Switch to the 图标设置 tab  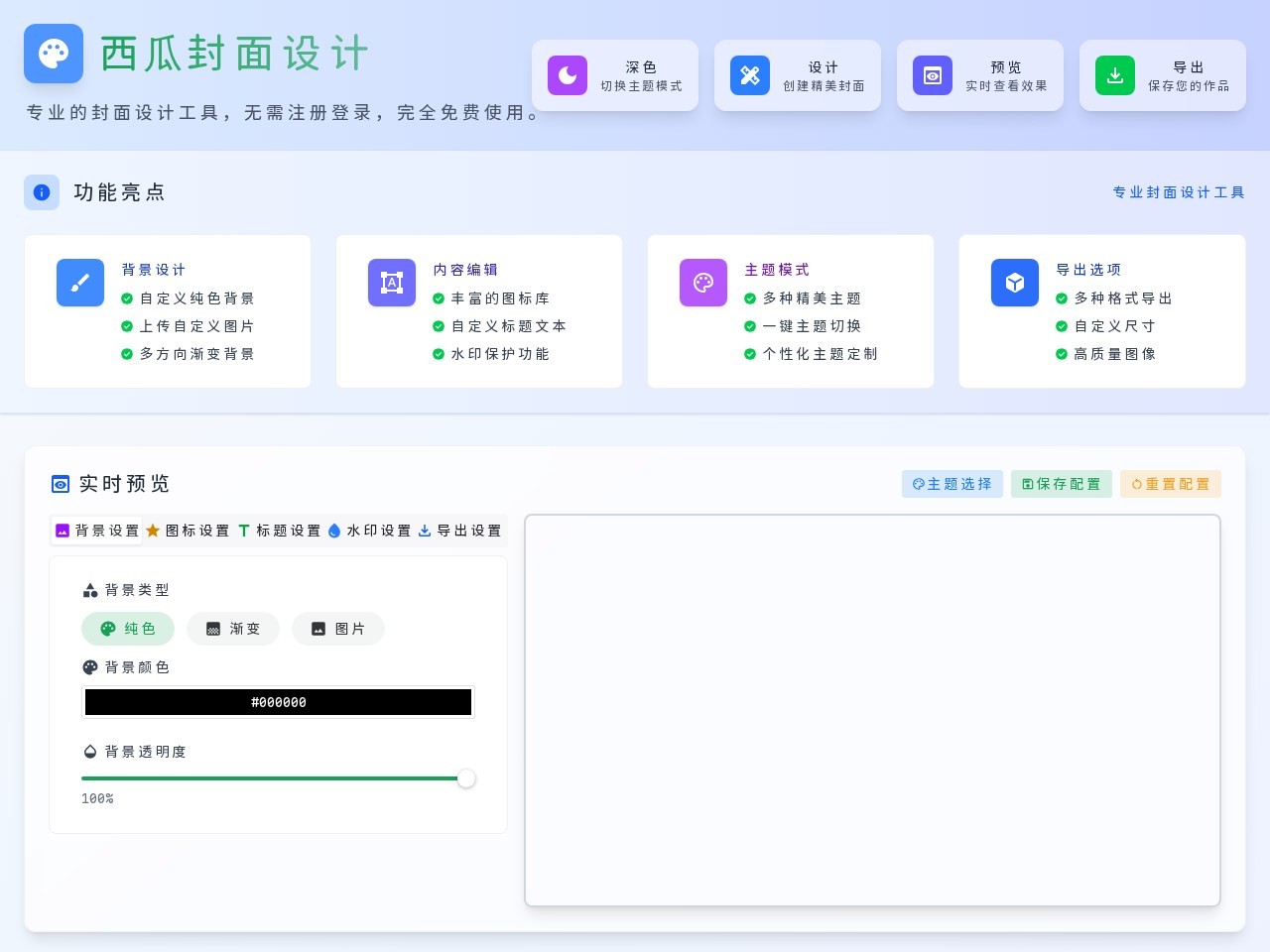(x=188, y=531)
